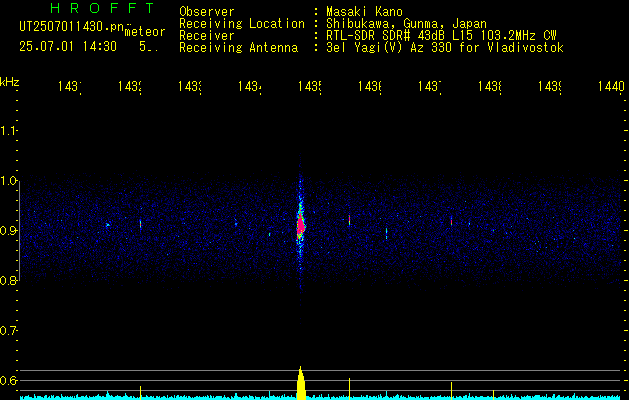
Task: Click the 'Observer' field label
Action: coord(207,12)
